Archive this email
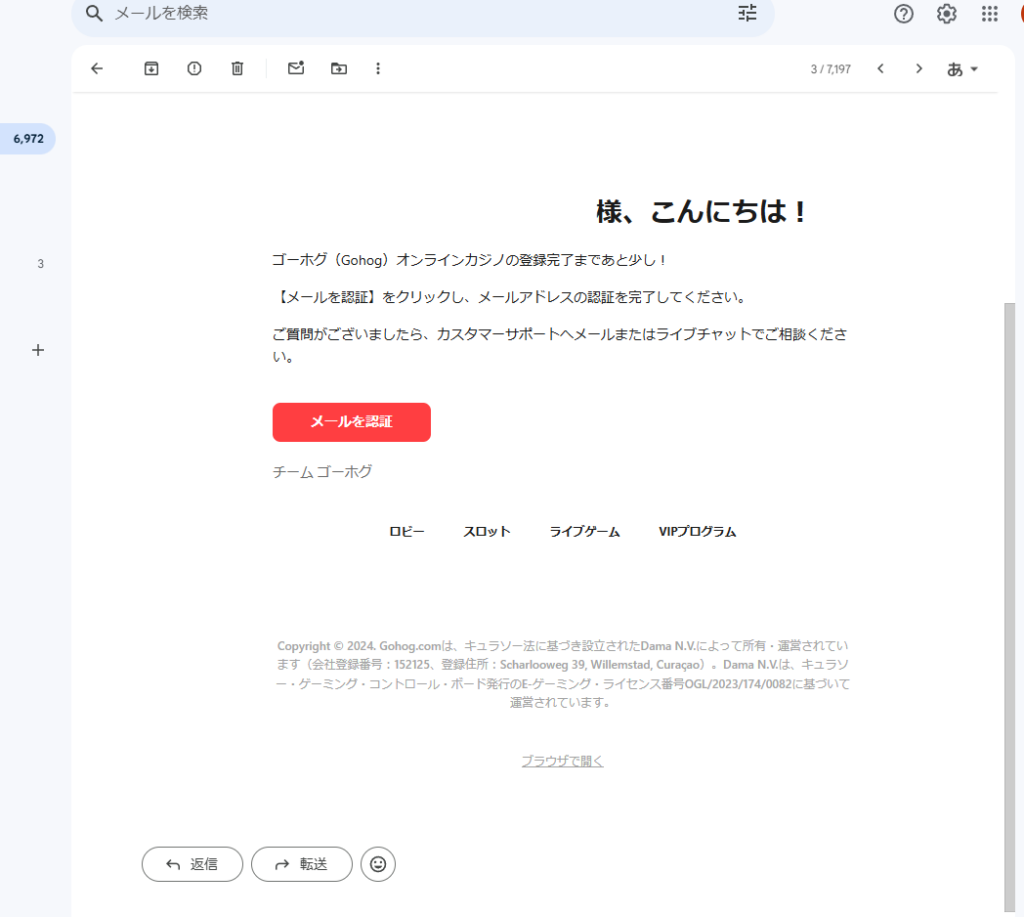Viewport: 1024px width, 917px height. pos(152,69)
